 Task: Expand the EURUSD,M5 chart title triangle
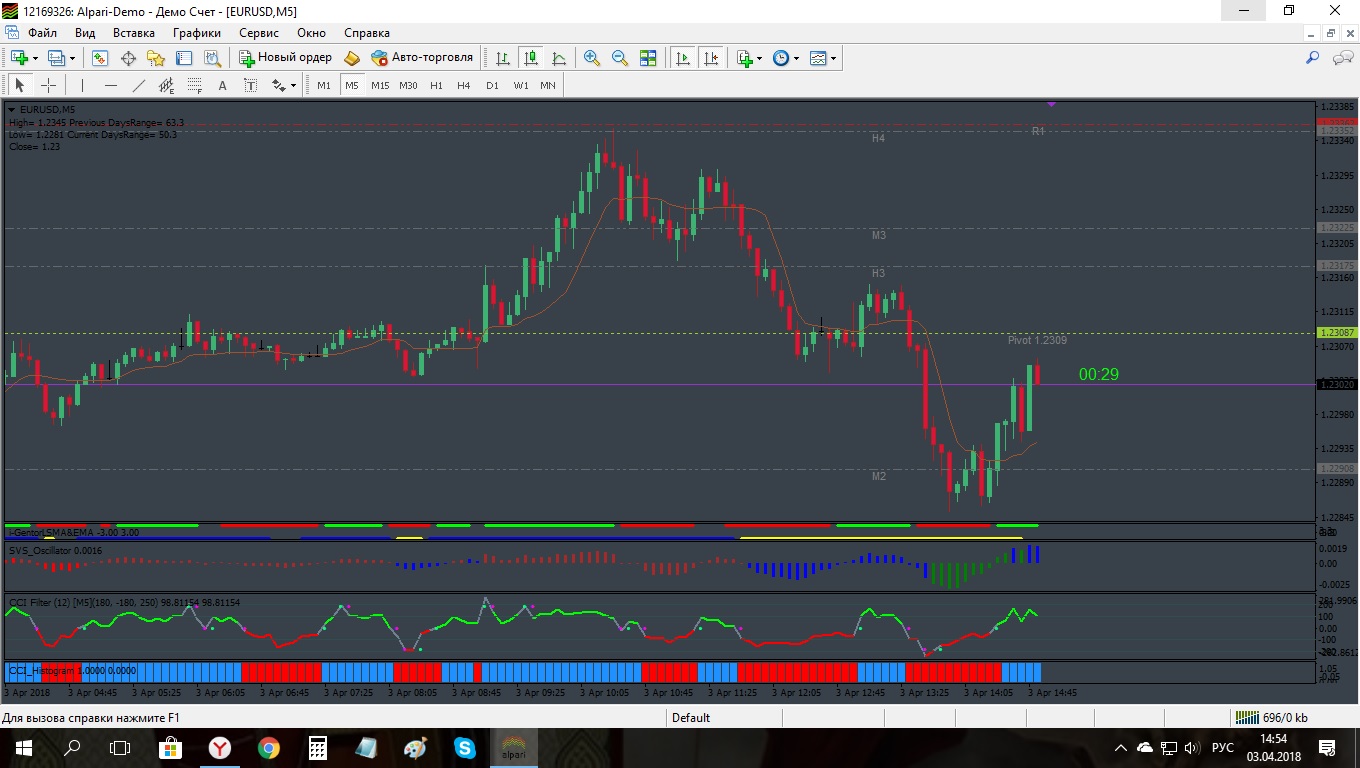(x=12, y=109)
